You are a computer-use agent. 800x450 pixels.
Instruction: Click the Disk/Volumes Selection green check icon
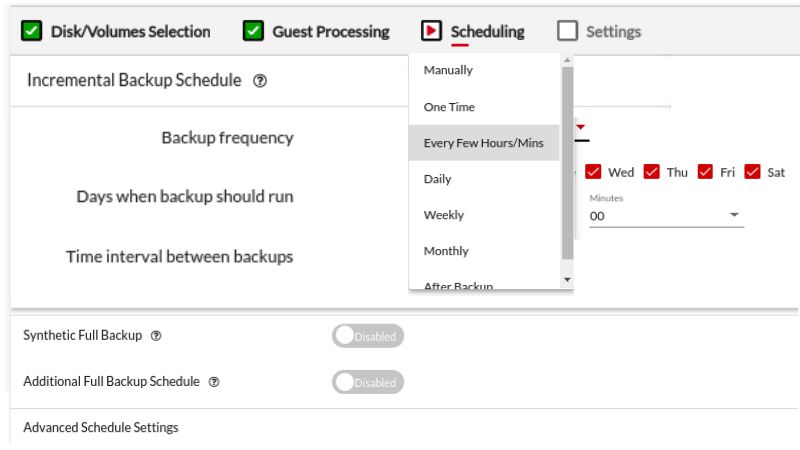pyautogui.click(x=31, y=31)
